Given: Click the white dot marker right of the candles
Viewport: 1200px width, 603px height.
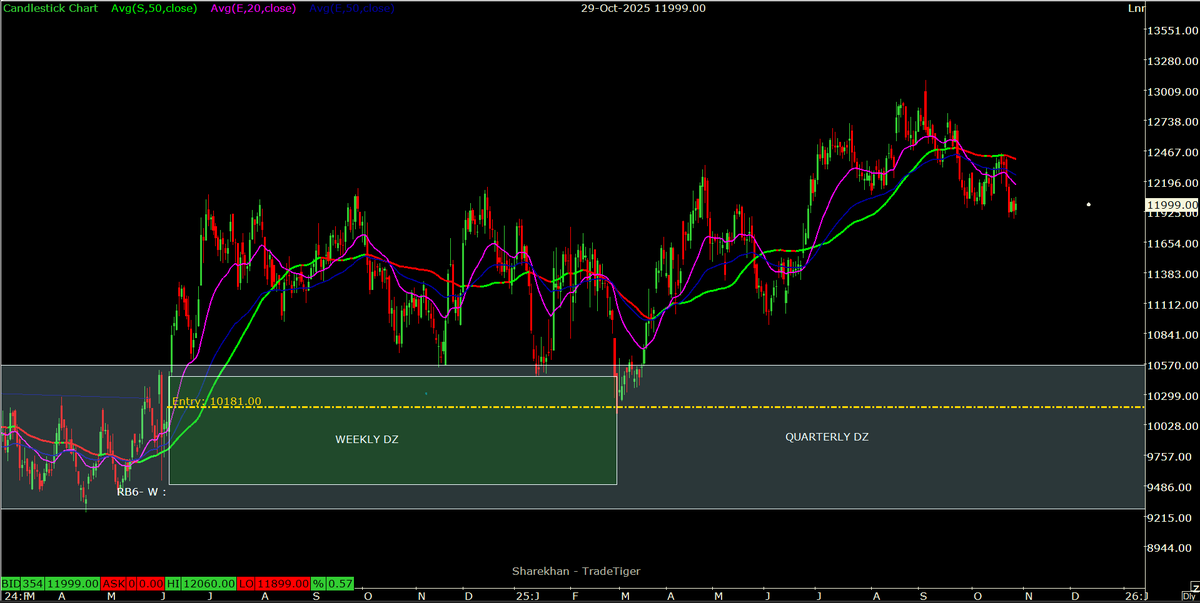Looking at the screenshot, I should tap(1089, 205).
